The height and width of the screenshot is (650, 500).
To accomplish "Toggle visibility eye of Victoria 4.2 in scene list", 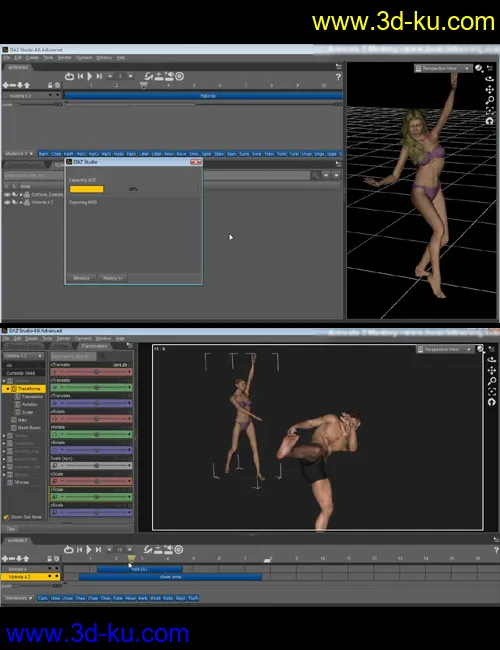I will (x=7, y=202).
